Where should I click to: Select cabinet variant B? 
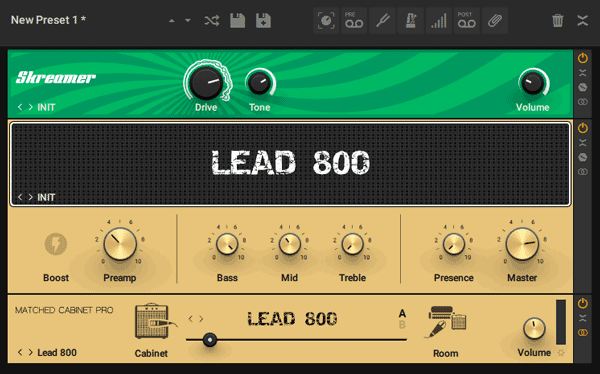click(402, 325)
